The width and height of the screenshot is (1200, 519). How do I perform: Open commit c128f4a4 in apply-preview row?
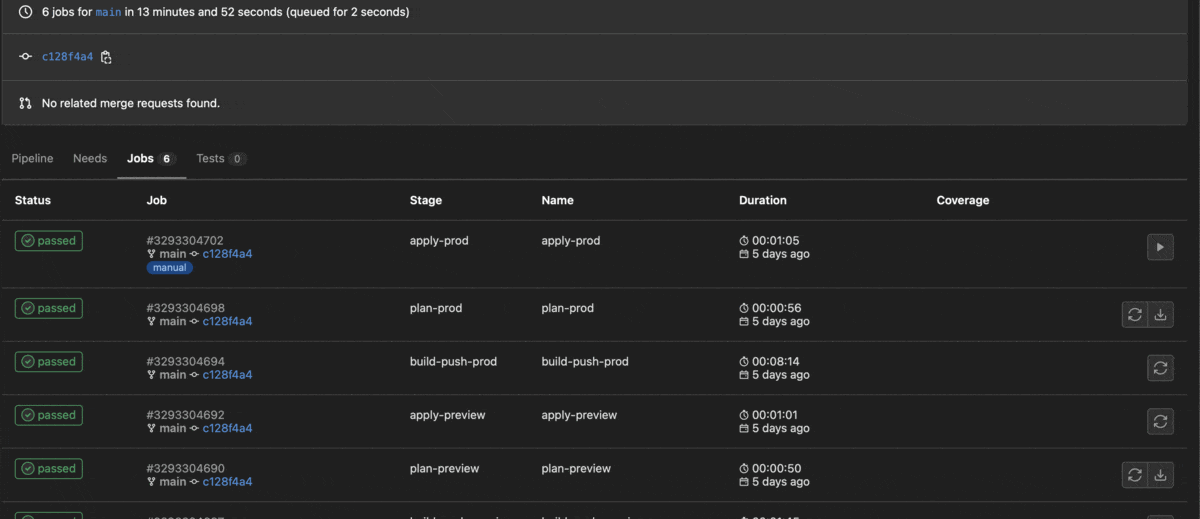tap(227, 428)
